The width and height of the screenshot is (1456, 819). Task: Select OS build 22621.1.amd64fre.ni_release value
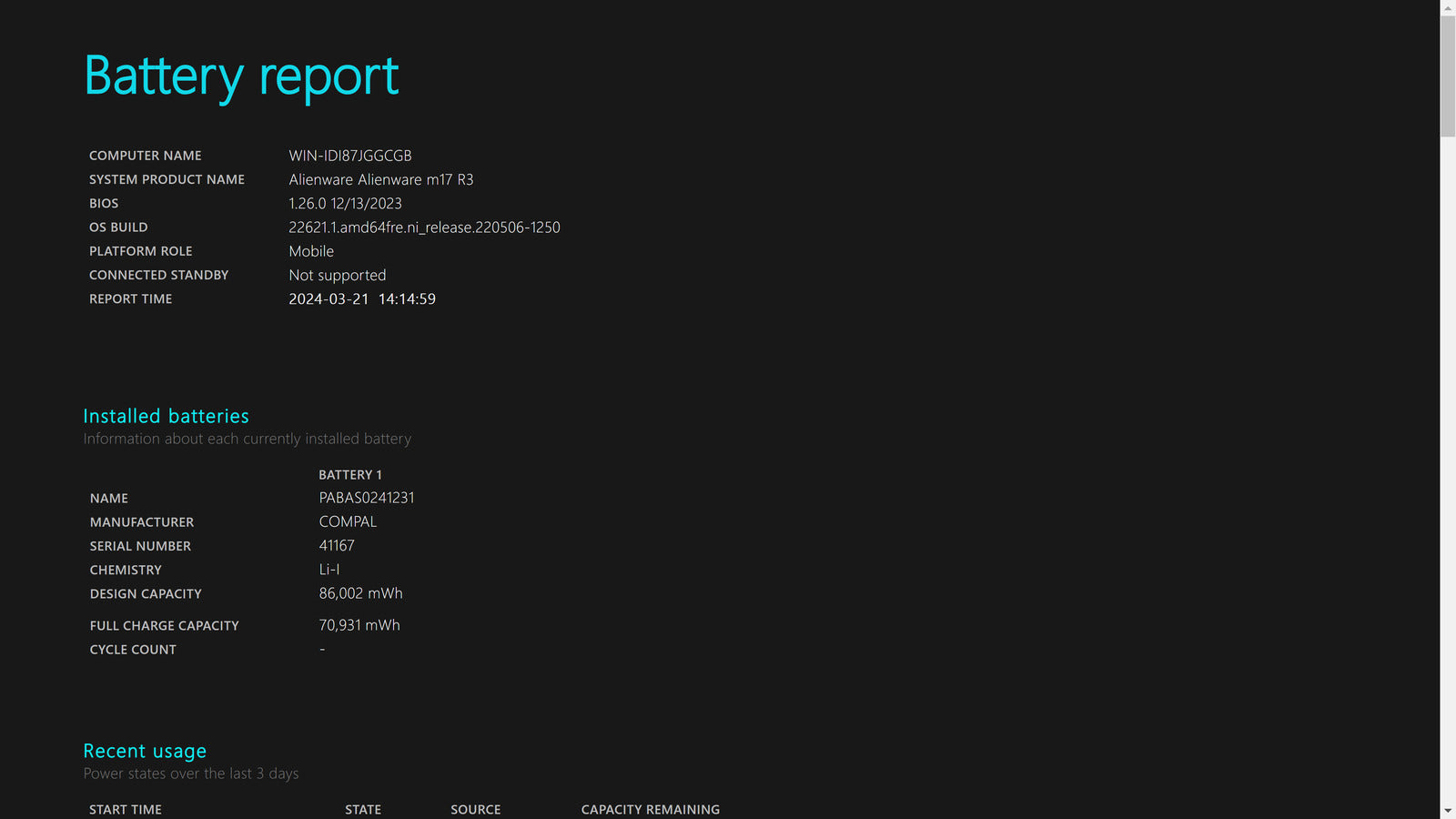click(424, 227)
